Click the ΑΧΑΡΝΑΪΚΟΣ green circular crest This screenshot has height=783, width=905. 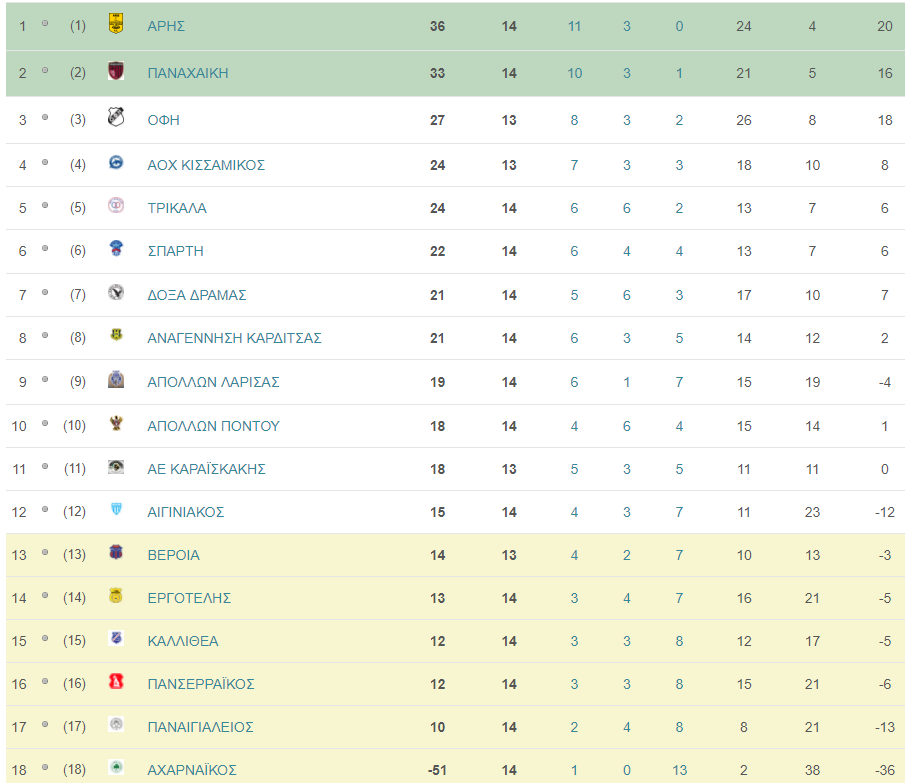pyautogui.click(x=116, y=767)
